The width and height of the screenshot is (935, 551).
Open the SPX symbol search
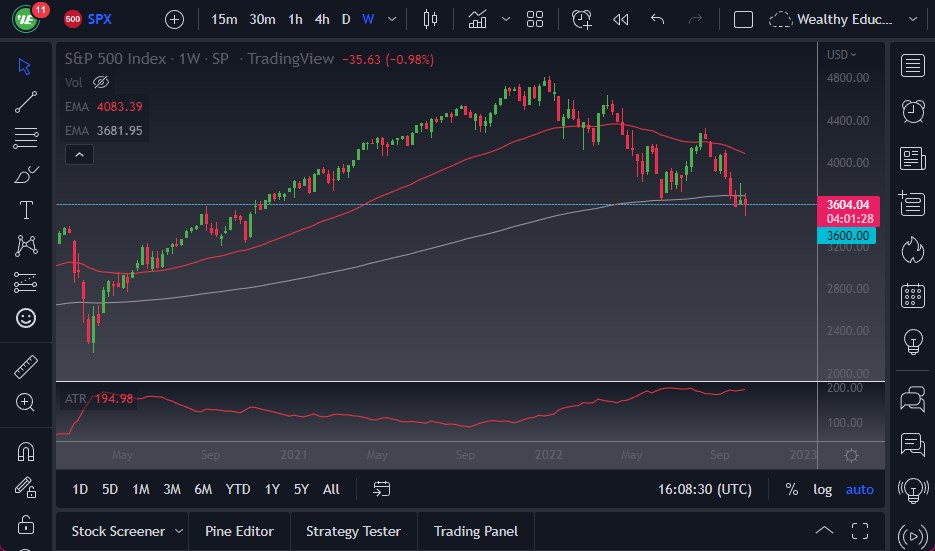(x=99, y=19)
